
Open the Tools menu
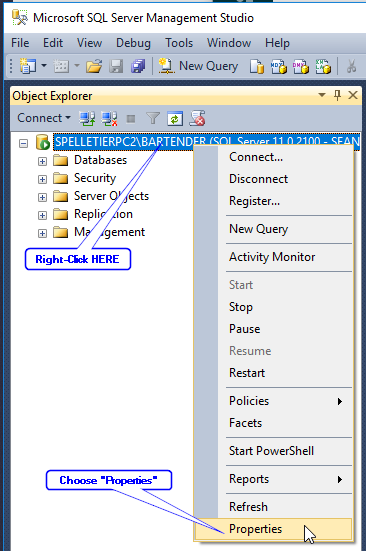click(x=179, y=43)
